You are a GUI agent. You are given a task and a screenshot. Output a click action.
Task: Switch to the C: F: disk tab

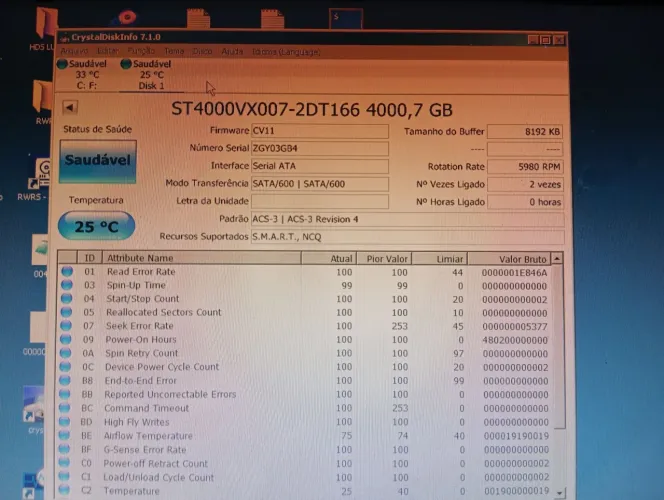86,75
